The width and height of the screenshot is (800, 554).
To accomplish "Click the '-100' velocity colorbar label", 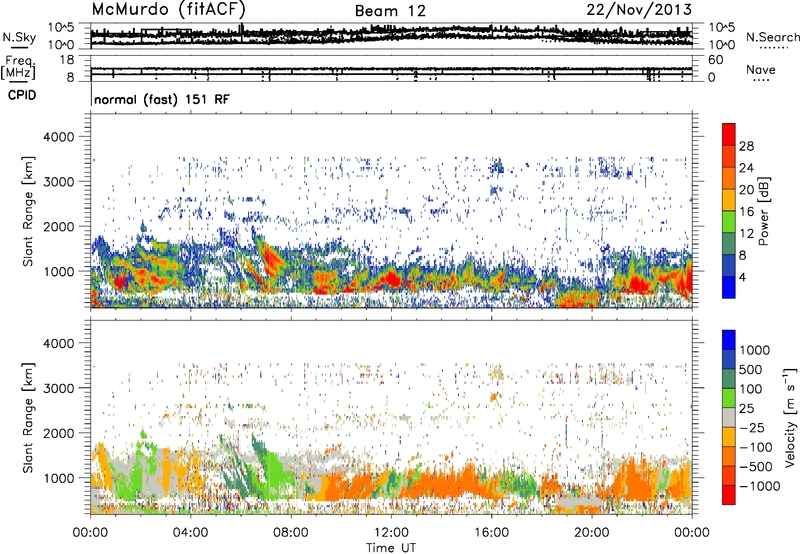I will (756, 447).
